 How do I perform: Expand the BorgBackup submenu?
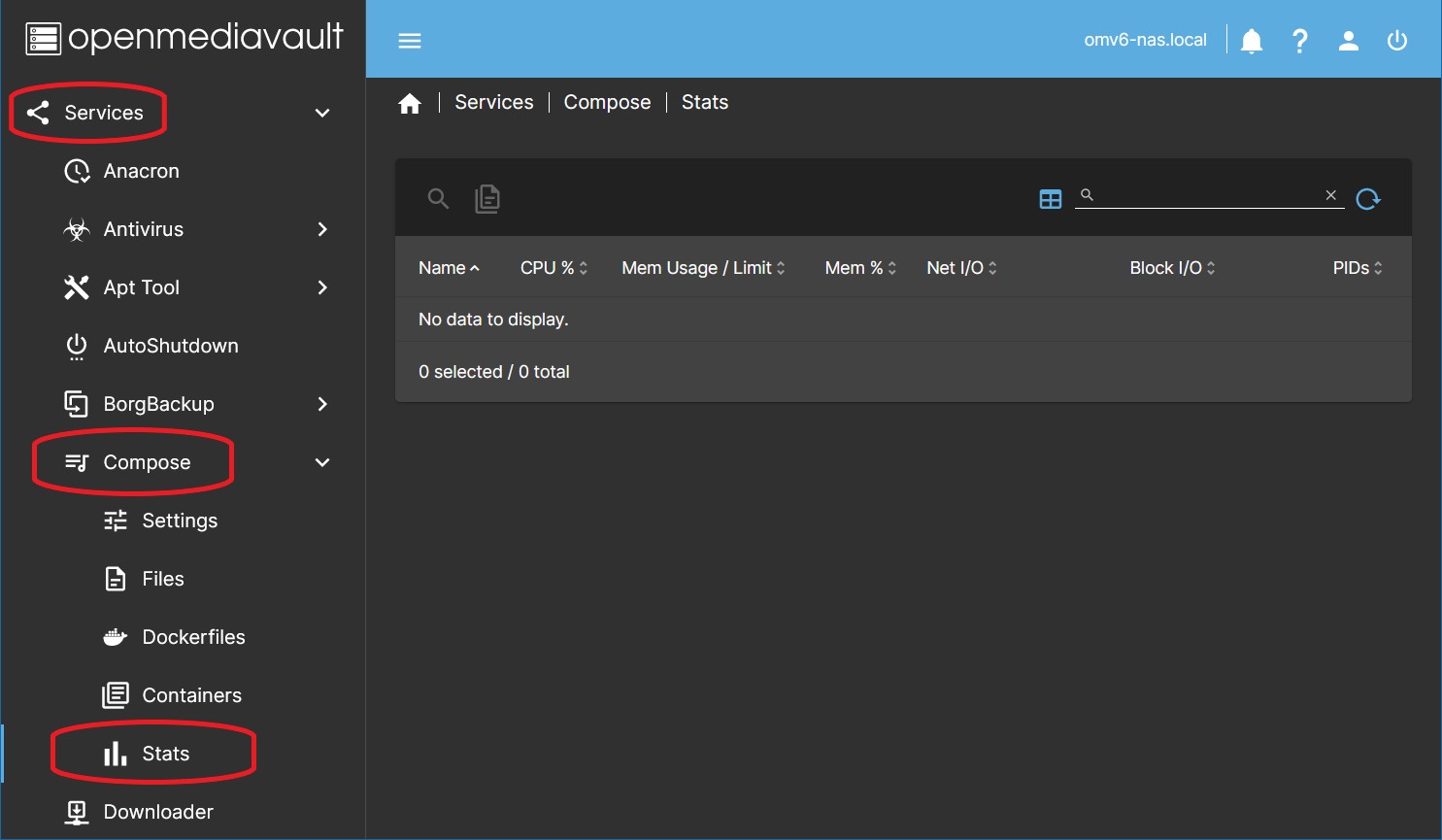click(322, 404)
